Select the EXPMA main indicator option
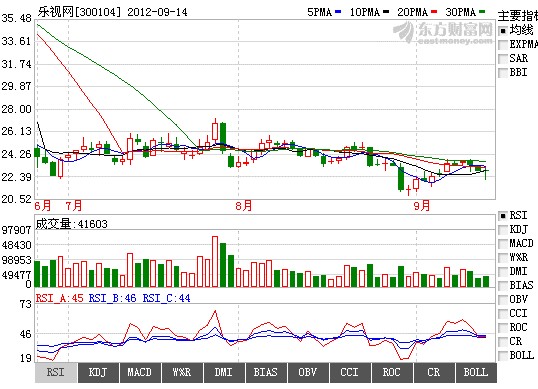Image resolution: width=538 pixels, height=389 pixels. point(503,45)
